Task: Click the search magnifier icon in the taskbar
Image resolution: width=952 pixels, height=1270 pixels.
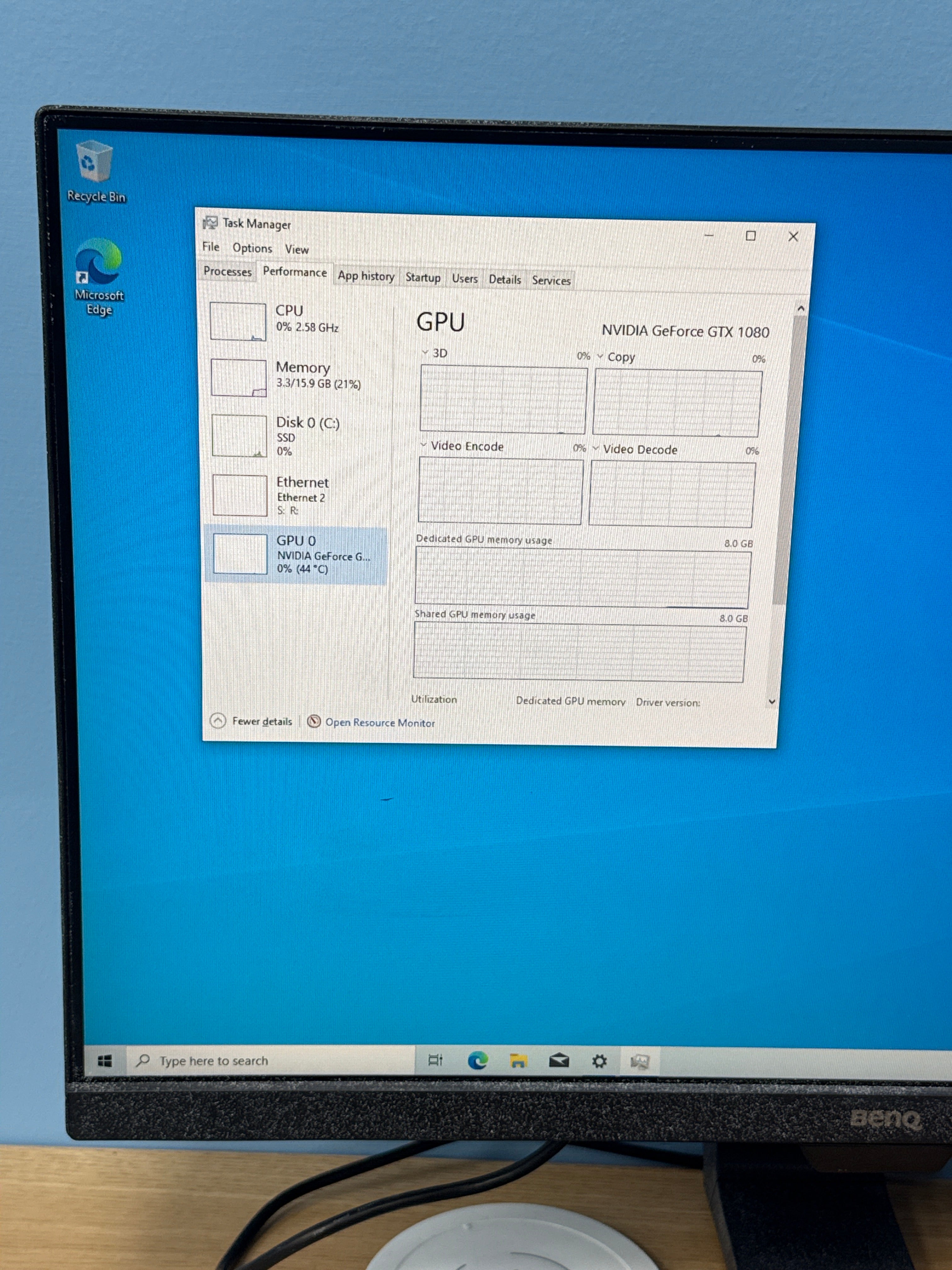Action: pyautogui.click(x=142, y=1061)
